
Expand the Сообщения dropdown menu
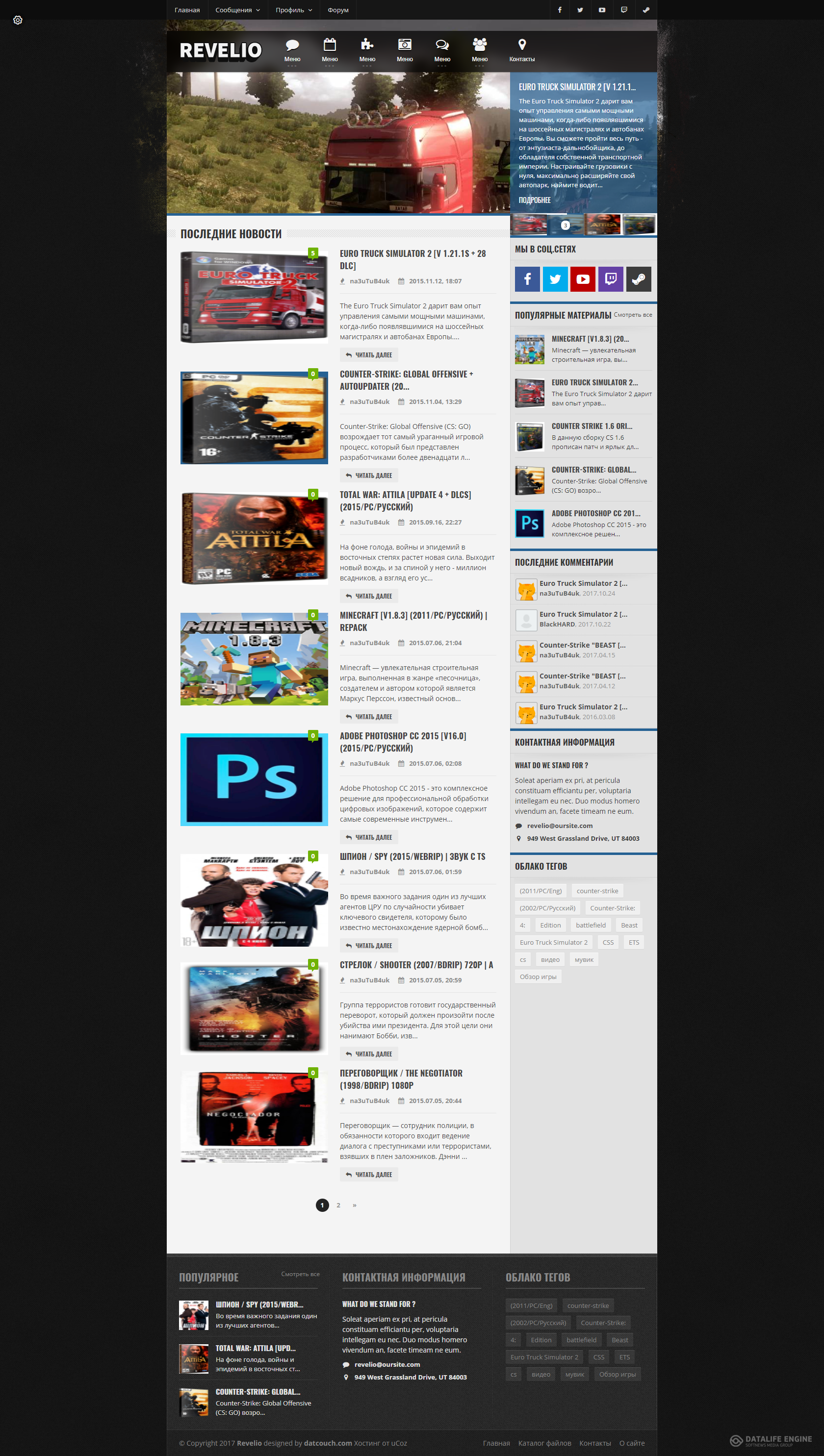(237, 10)
